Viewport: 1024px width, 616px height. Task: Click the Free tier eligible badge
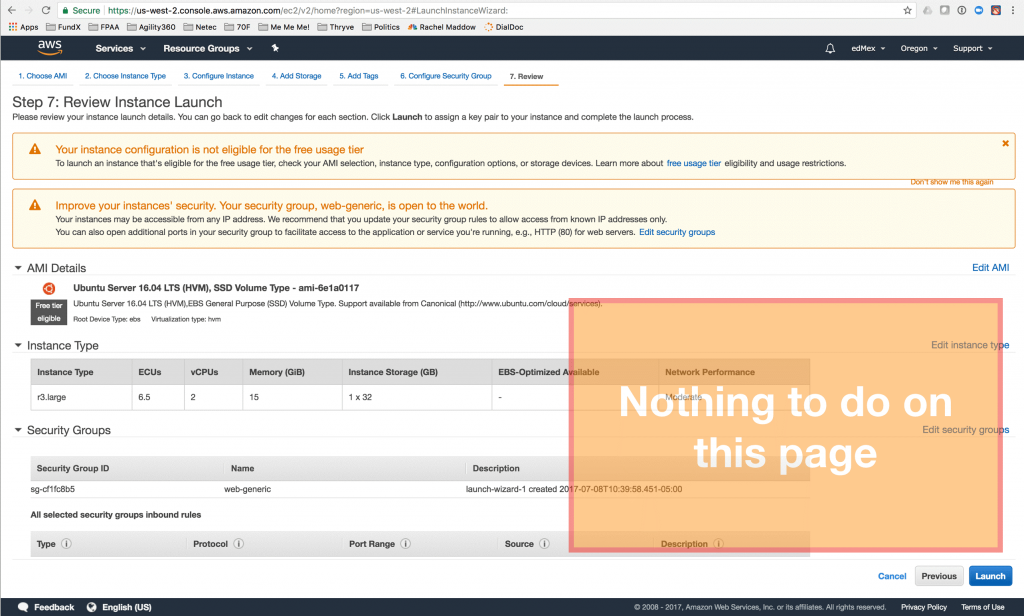pos(49,312)
